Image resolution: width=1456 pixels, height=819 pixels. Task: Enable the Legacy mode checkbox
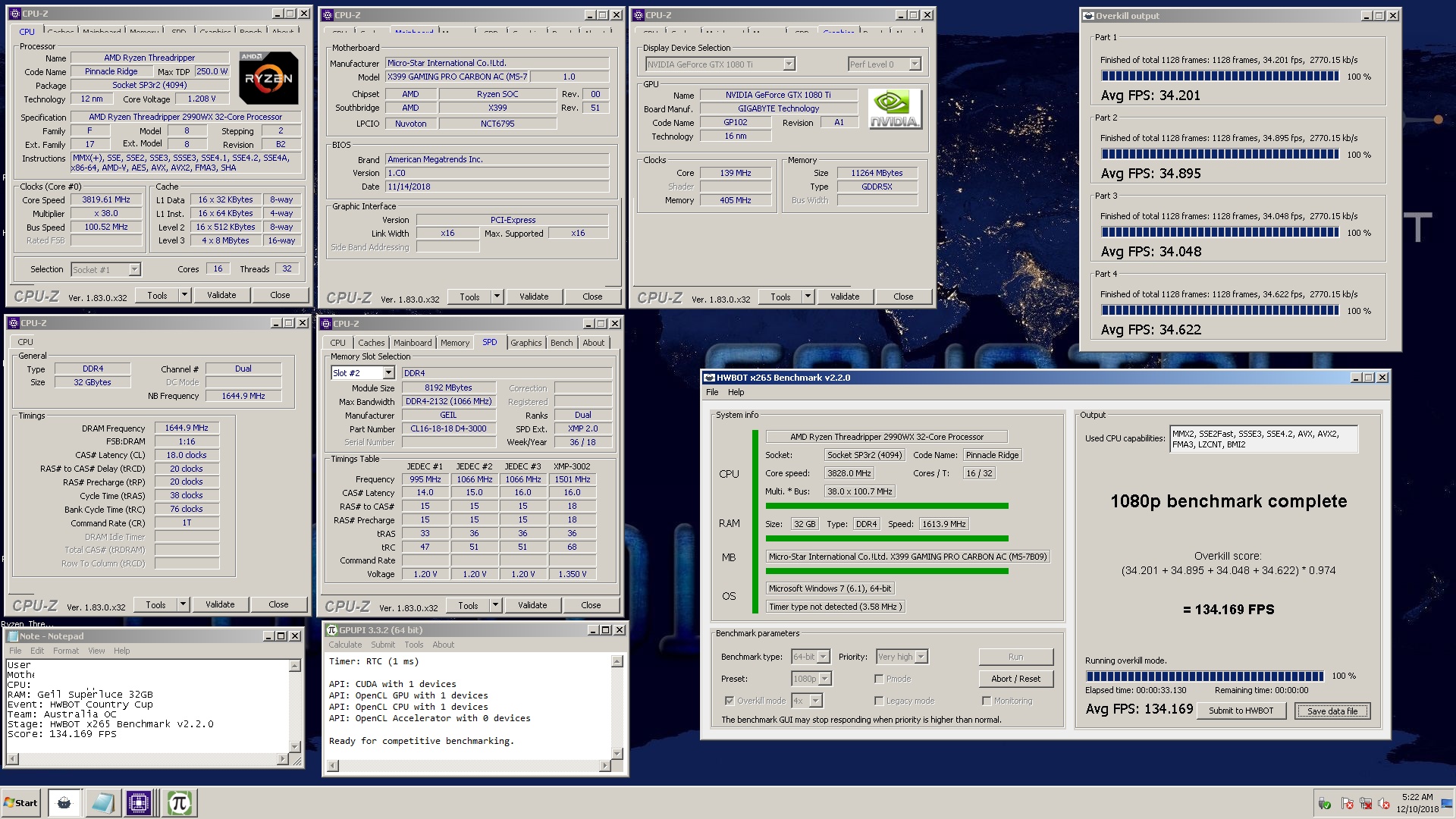[x=880, y=701]
